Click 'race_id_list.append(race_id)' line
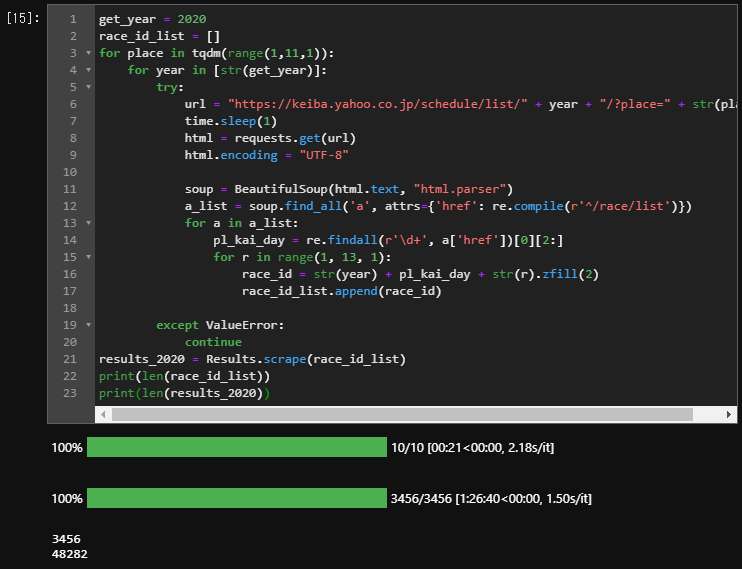 click(342, 291)
